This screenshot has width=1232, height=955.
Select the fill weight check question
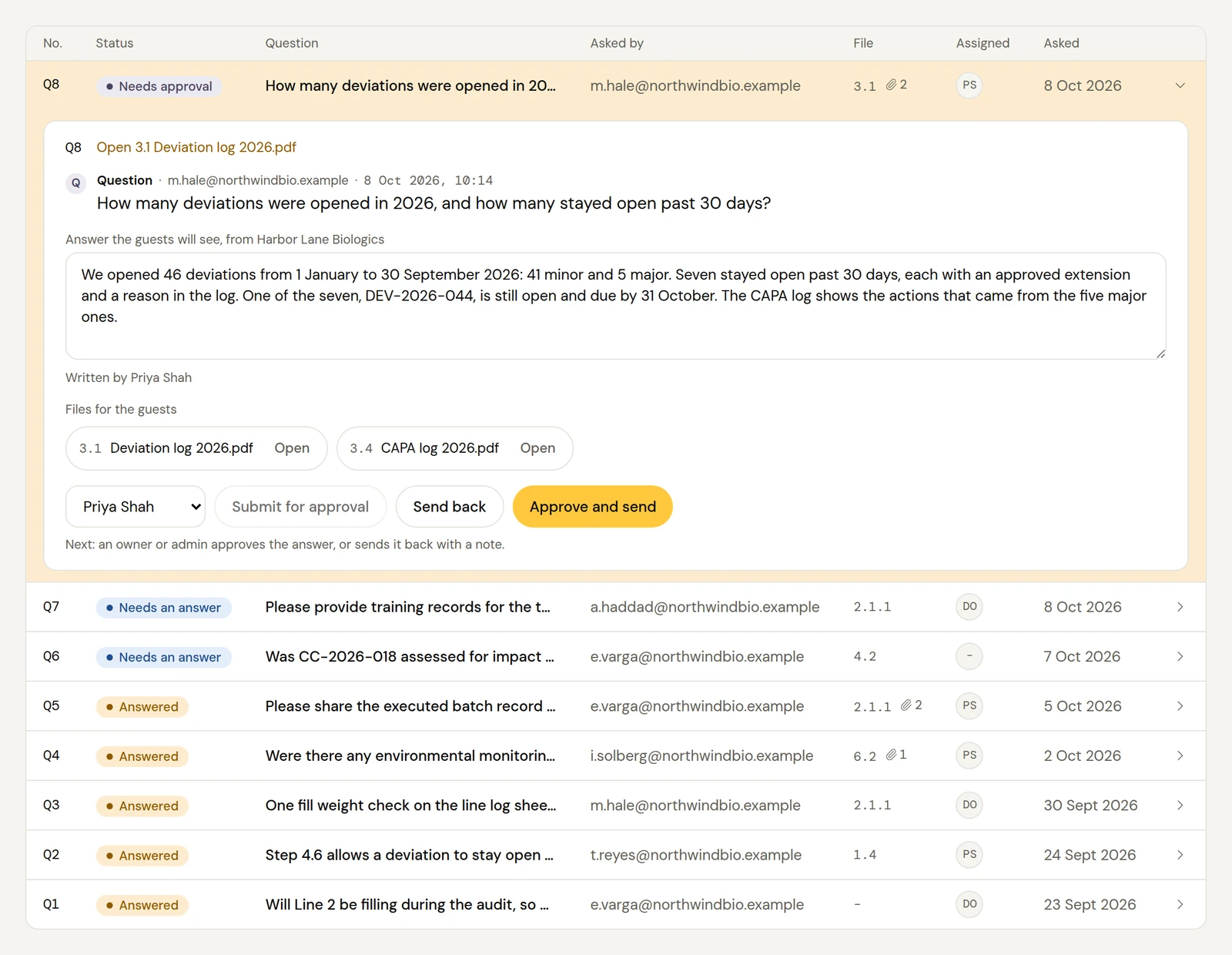pyautogui.click(x=410, y=806)
